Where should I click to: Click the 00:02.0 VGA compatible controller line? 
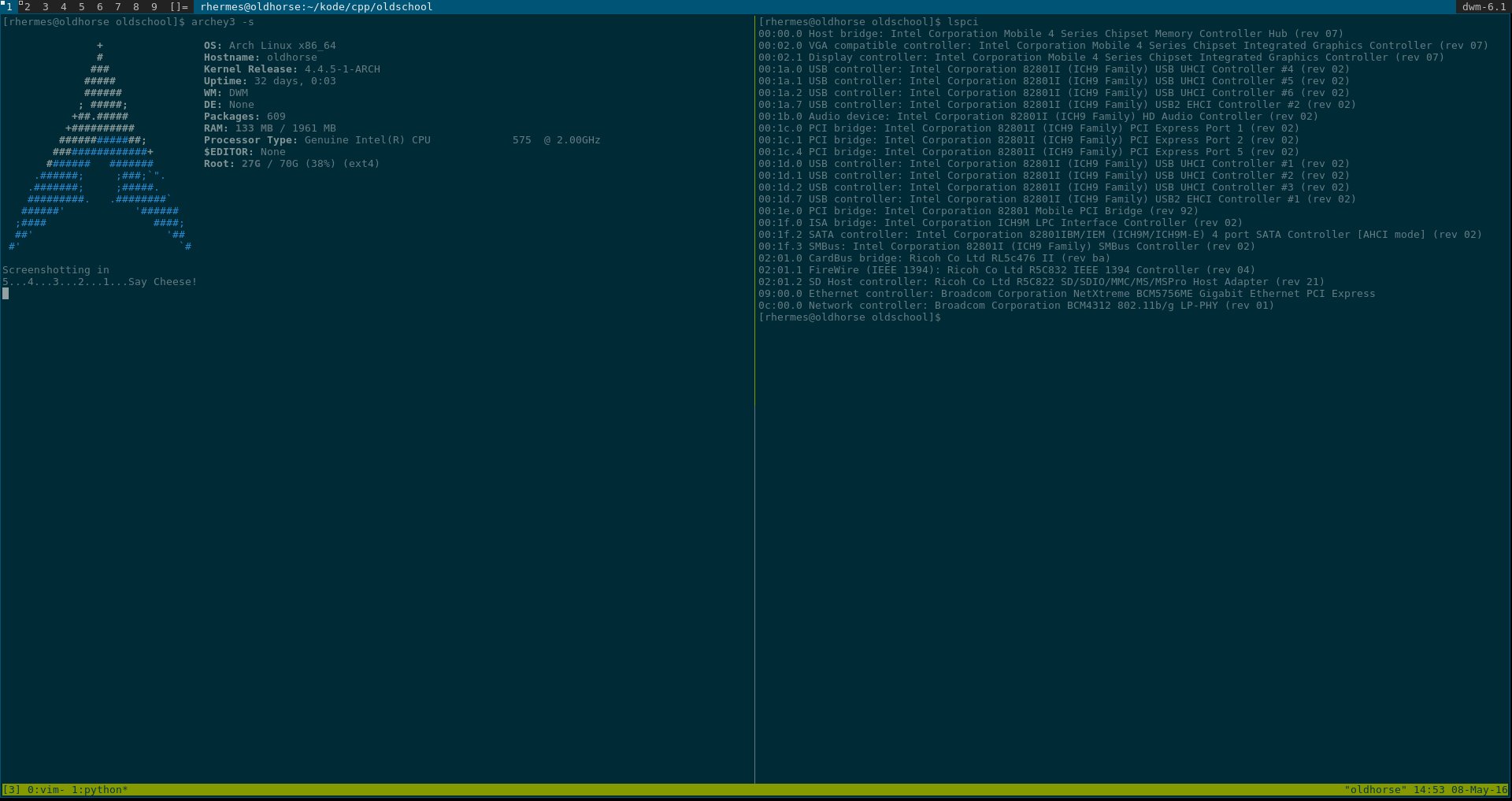[1123, 46]
